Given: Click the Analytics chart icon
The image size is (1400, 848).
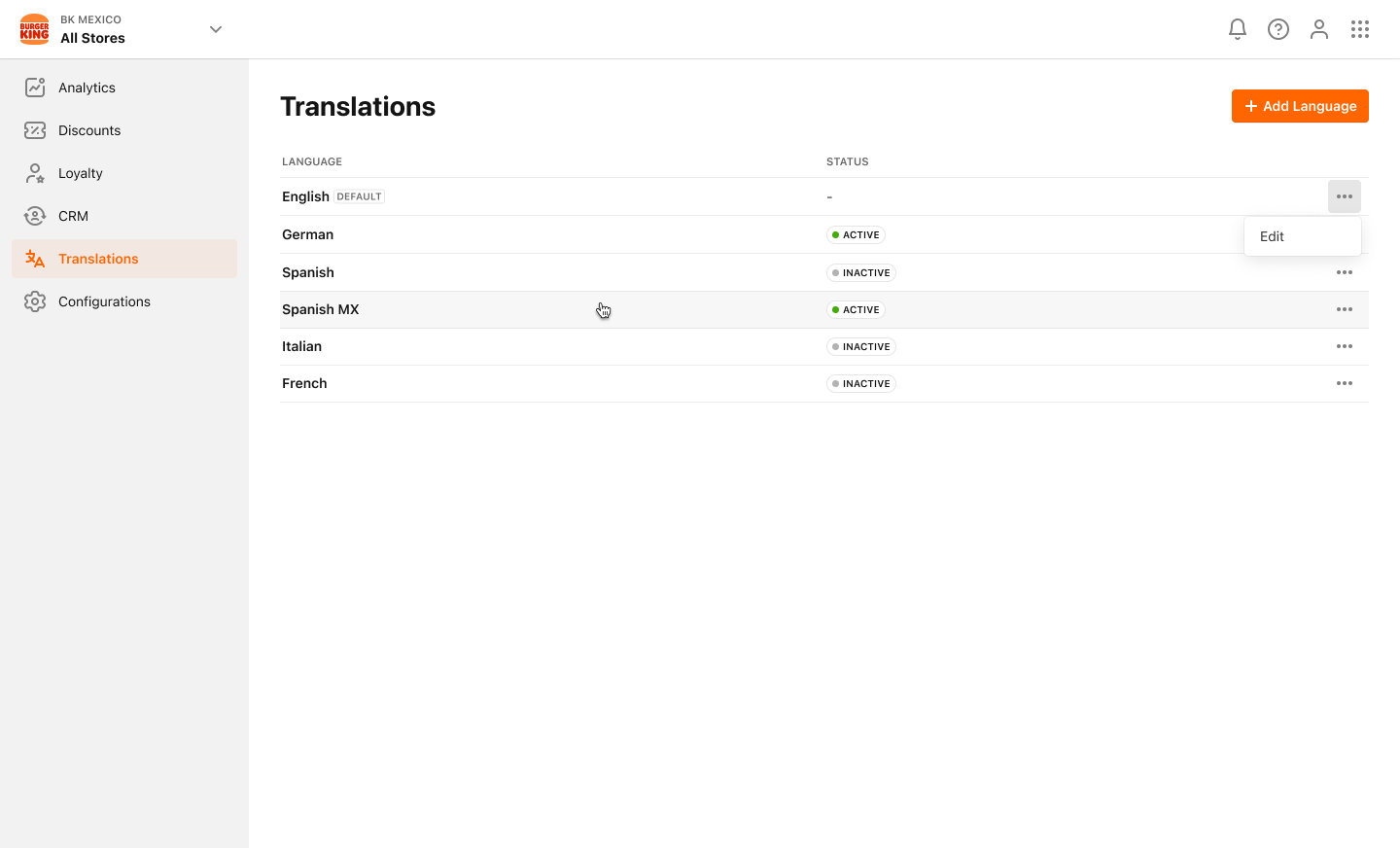Looking at the screenshot, I should [35, 88].
